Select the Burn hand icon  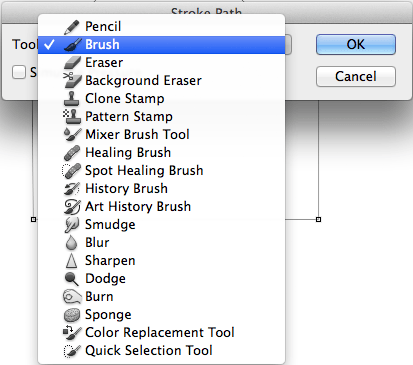click(72, 297)
